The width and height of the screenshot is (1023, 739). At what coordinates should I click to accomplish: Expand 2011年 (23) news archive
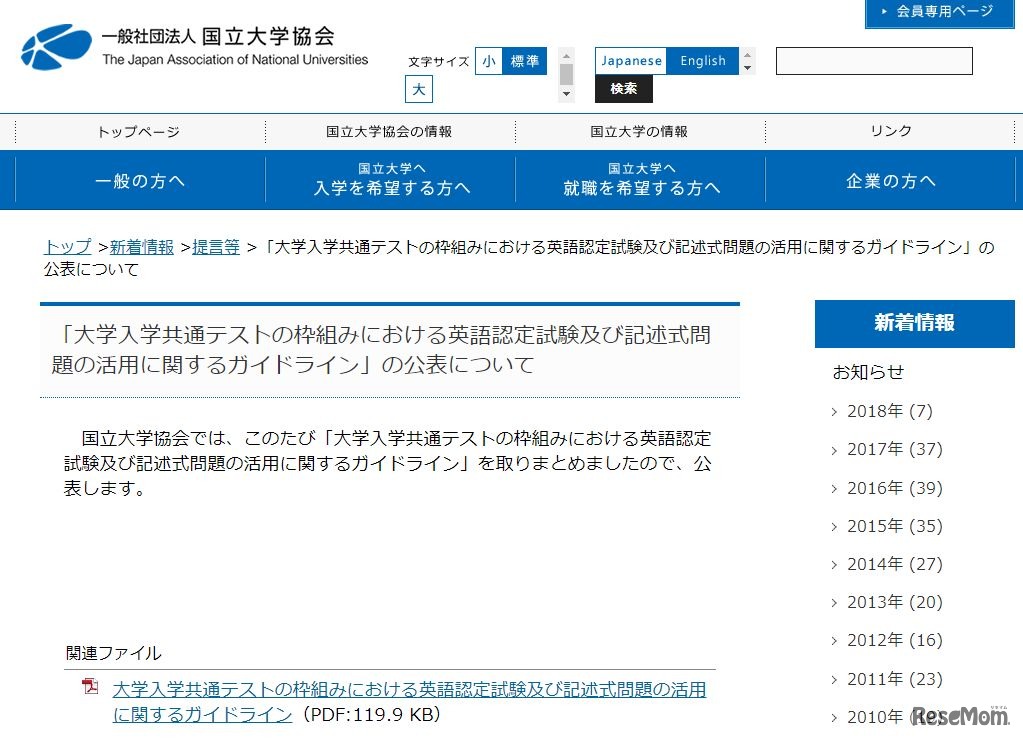tap(894, 679)
